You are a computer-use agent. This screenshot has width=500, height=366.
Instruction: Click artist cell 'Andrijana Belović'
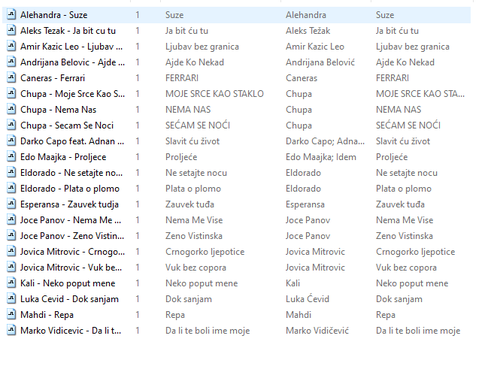pyautogui.click(x=320, y=62)
